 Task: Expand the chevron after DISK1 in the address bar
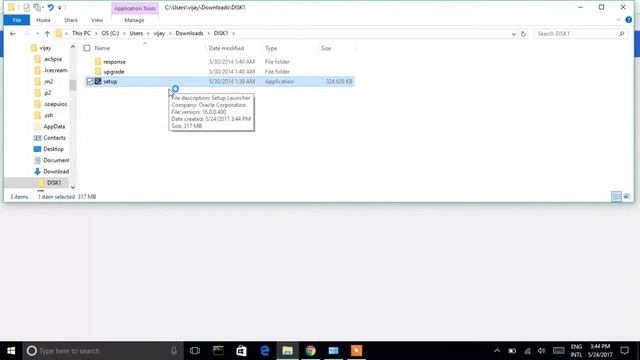[x=233, y=33]
